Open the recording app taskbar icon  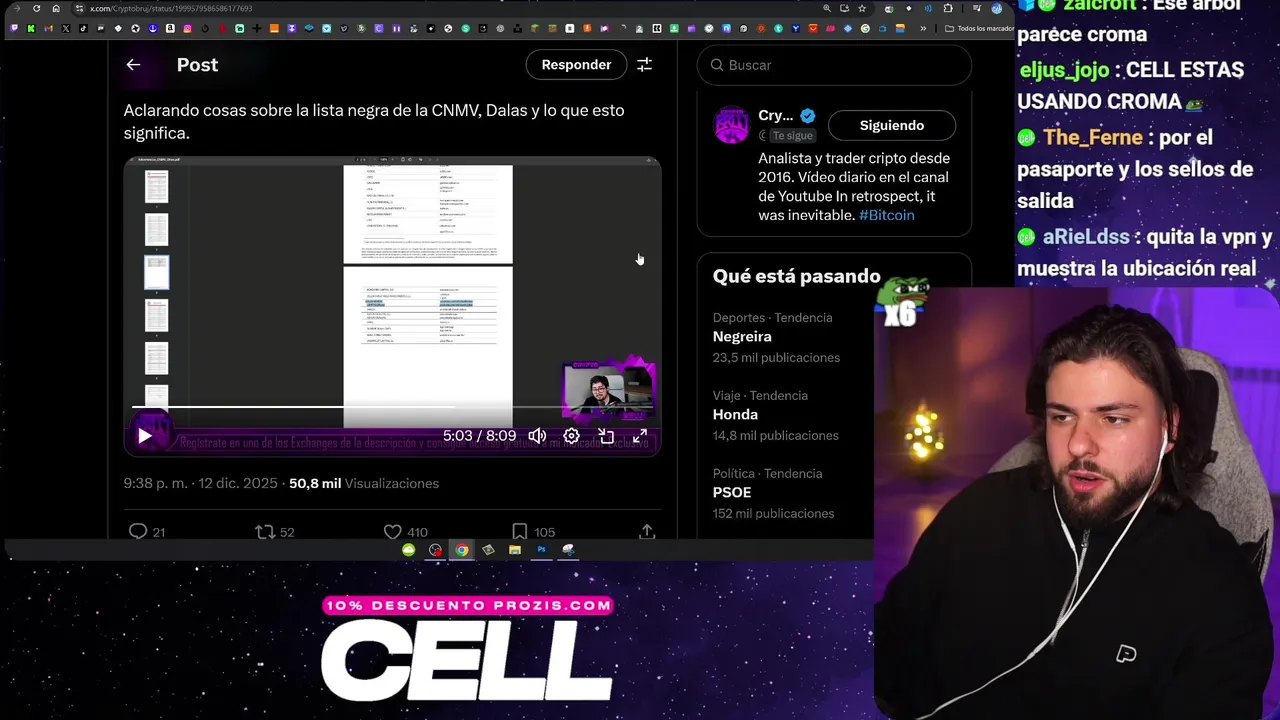pos(435,550)
